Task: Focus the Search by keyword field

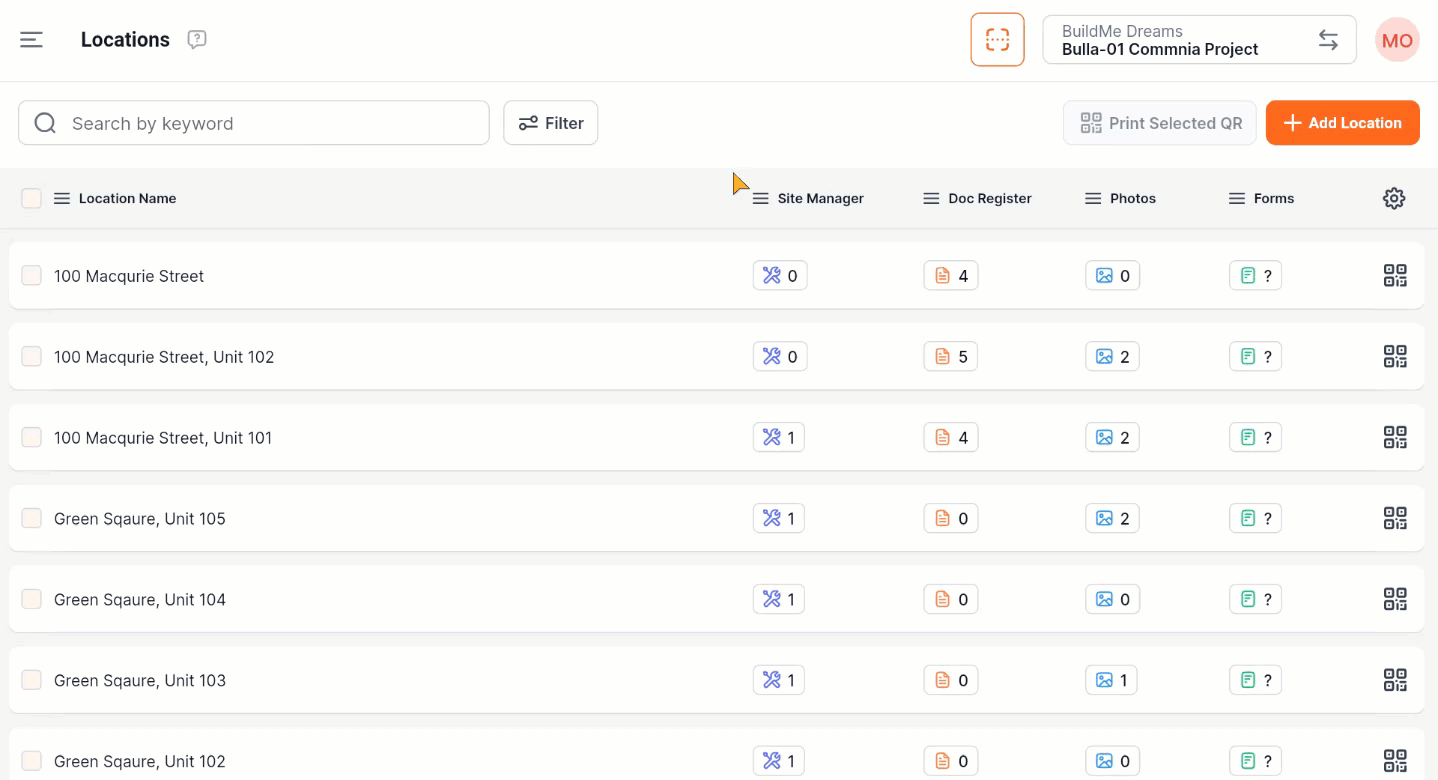Action: click(254, 123)
